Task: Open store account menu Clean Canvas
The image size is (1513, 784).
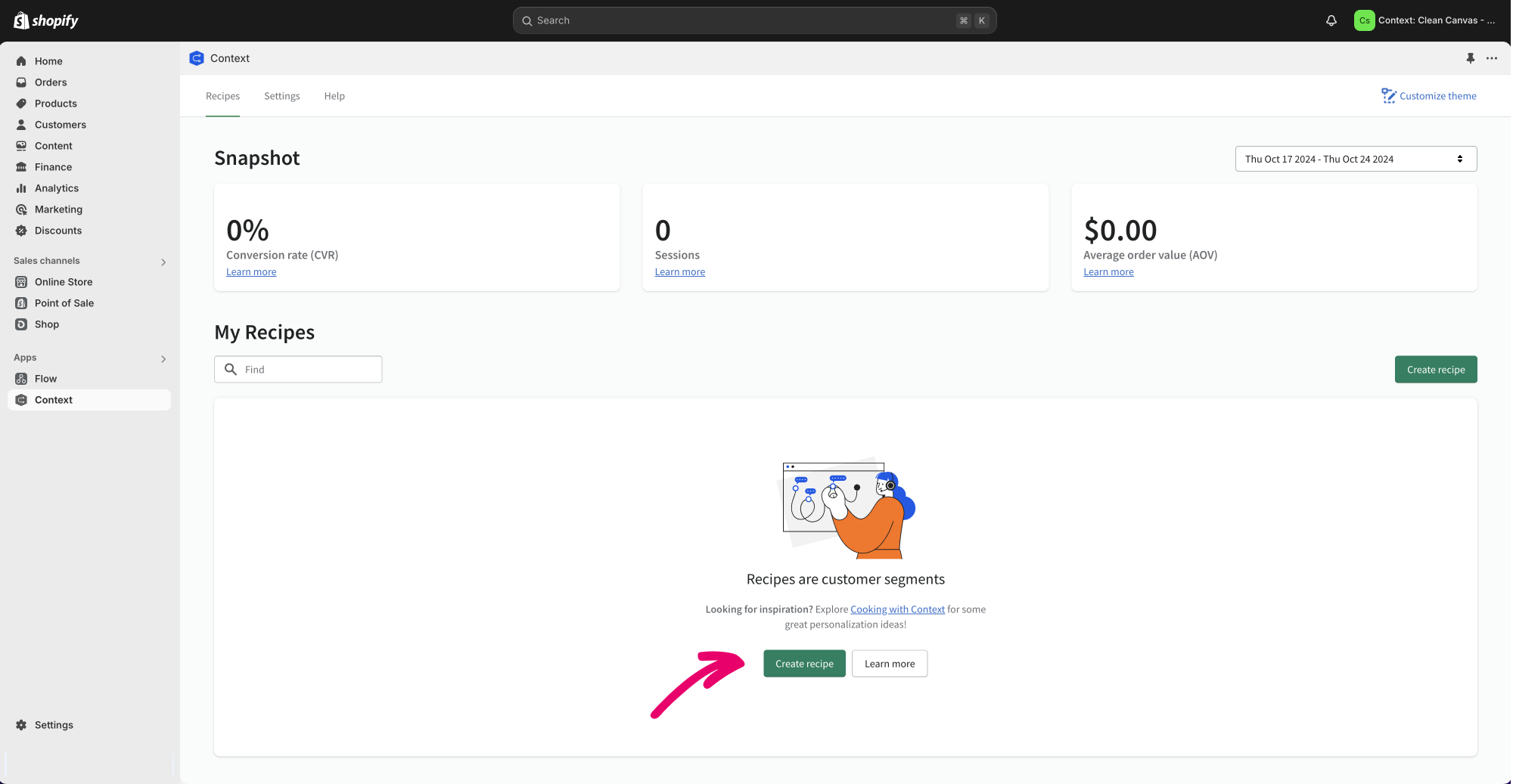Action: point(1424,20)
